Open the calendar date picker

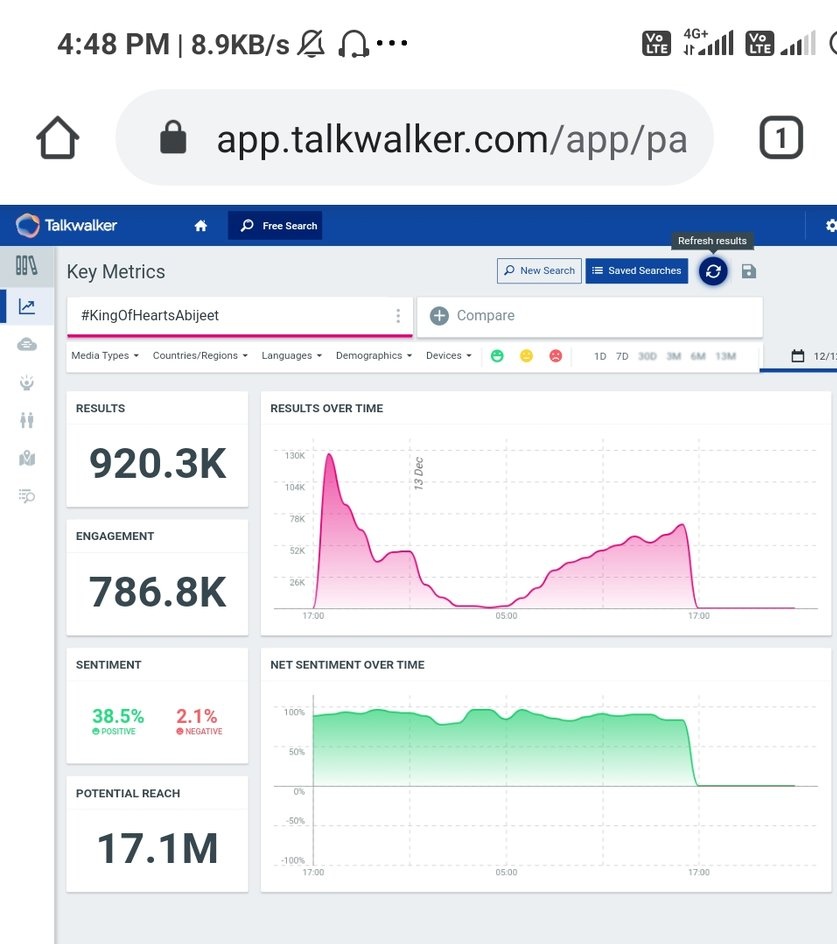(797, 356)
